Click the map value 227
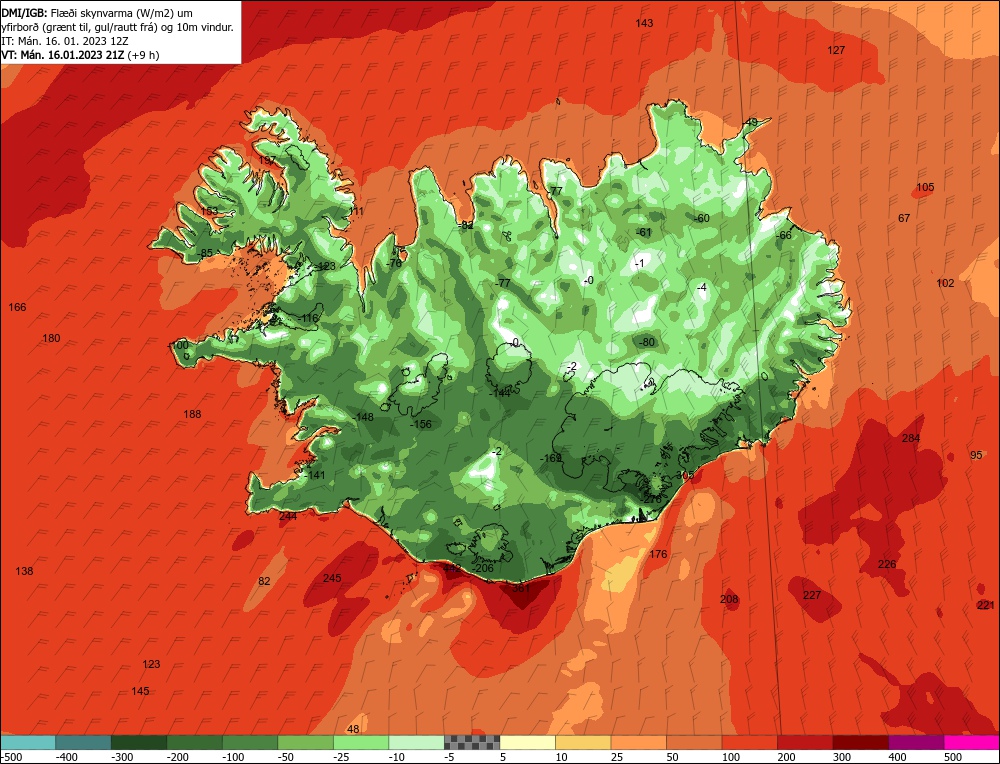The image size is (1000, 764). [812, 595]
